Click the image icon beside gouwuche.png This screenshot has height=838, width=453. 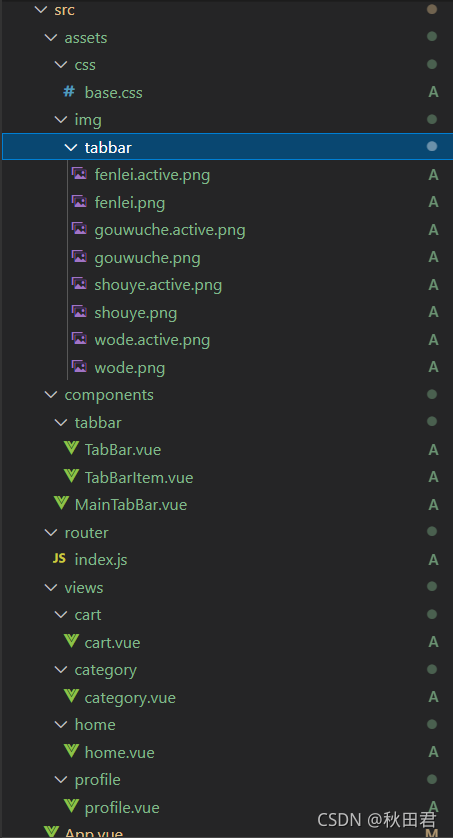(x=80, y=257)
